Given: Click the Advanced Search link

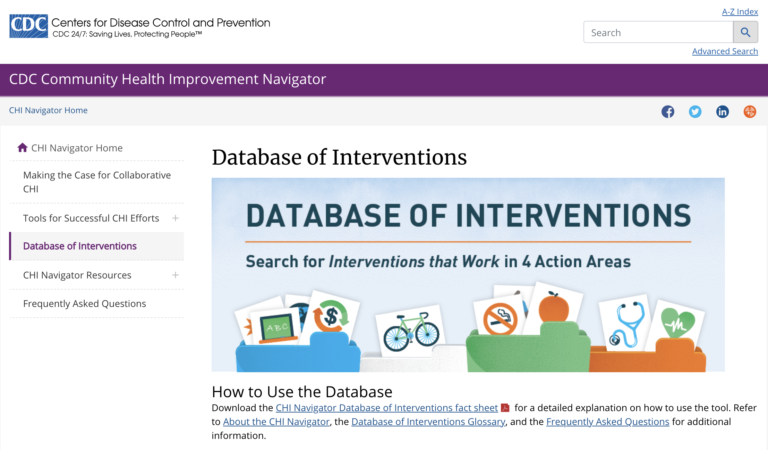Looking at the screenshot, I should (x=724, y=51).
